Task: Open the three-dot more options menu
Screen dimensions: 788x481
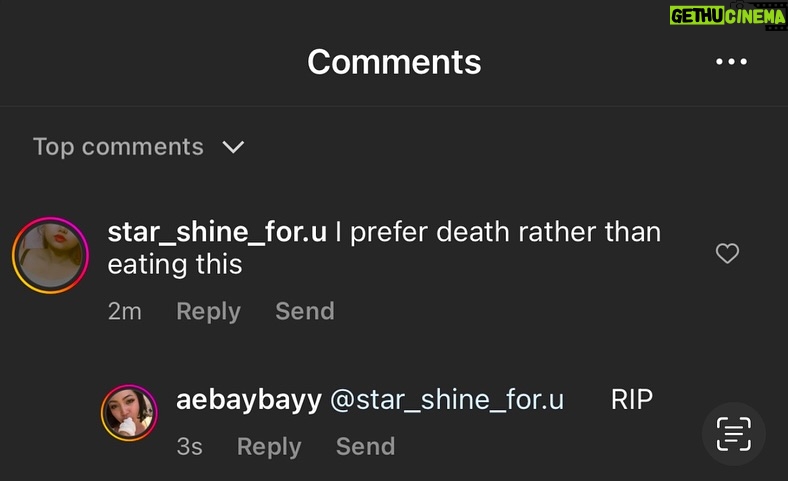Action: point(731,62)
